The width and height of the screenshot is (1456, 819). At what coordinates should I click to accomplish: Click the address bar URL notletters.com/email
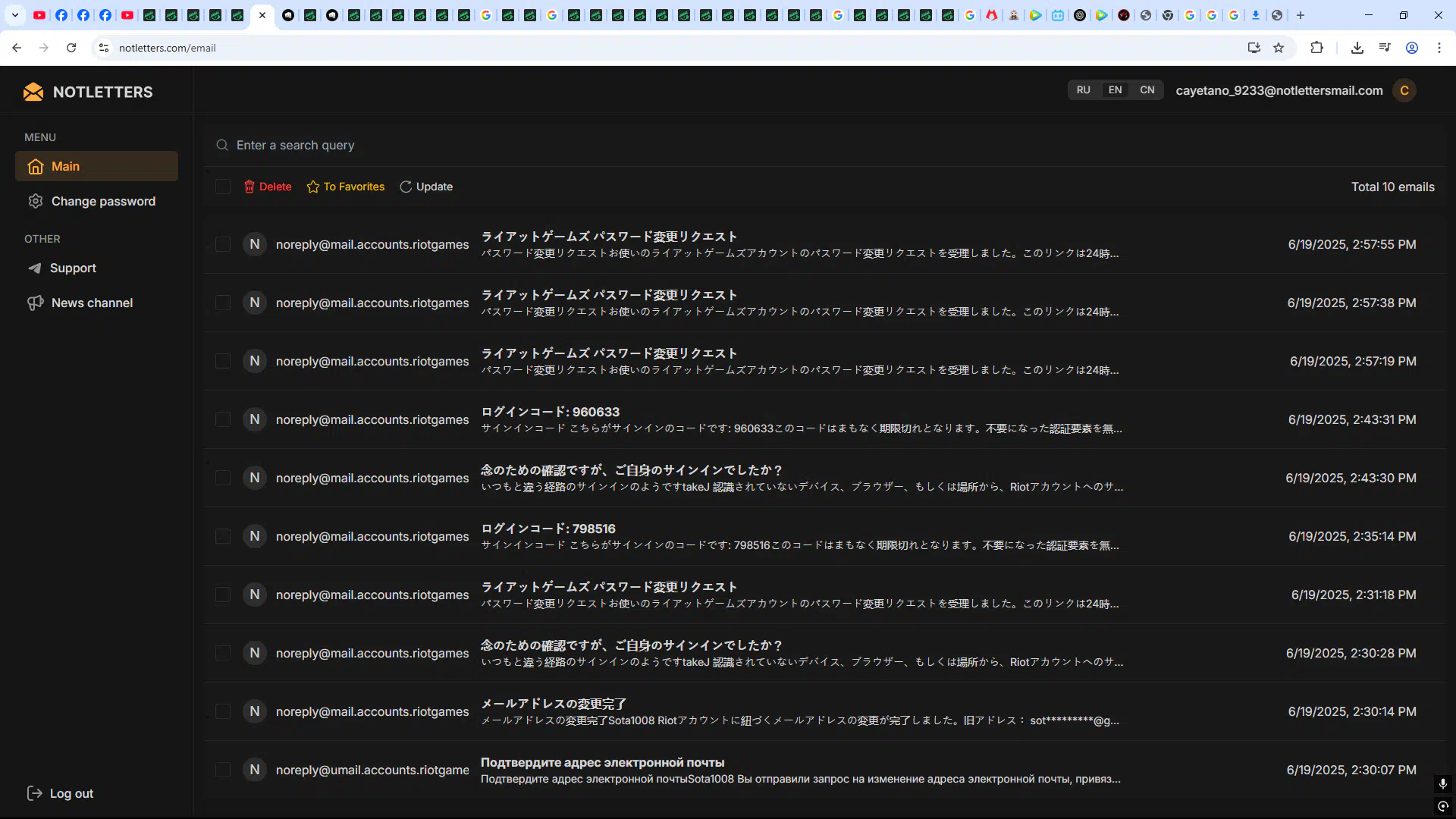click(x=168, y=48)
